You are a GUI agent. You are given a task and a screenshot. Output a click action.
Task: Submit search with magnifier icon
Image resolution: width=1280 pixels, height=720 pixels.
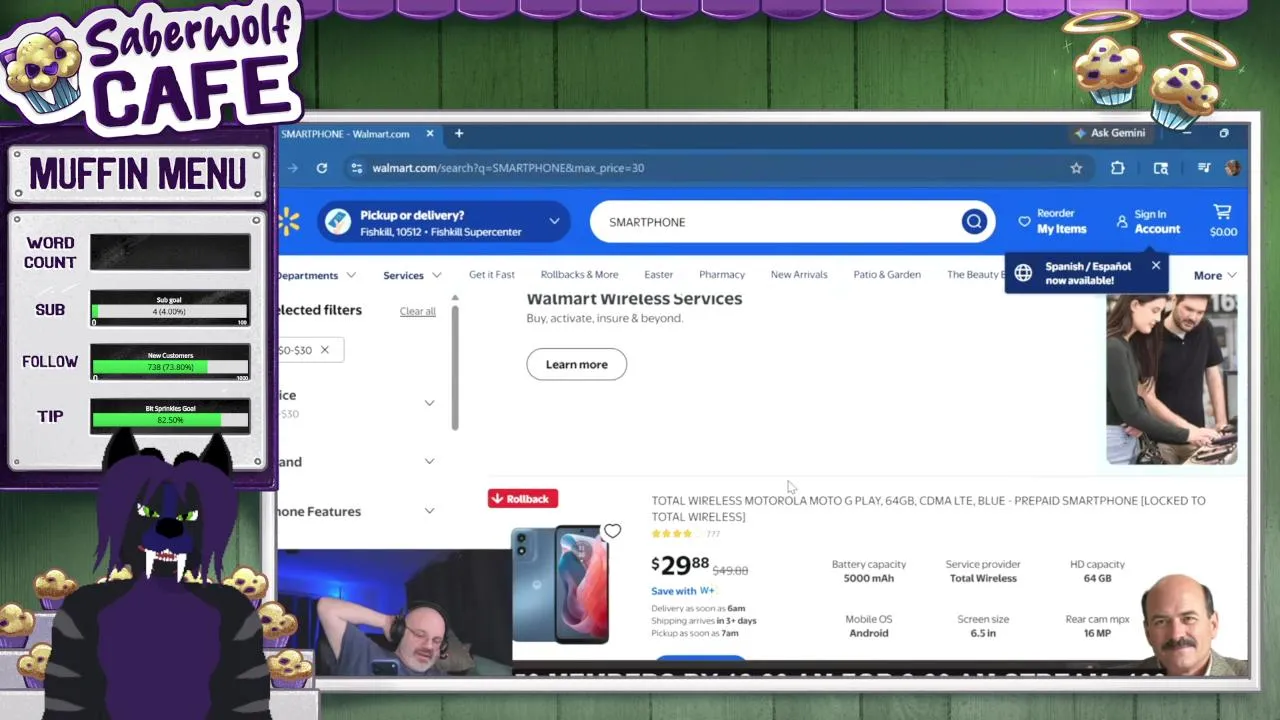coord(974,222)
